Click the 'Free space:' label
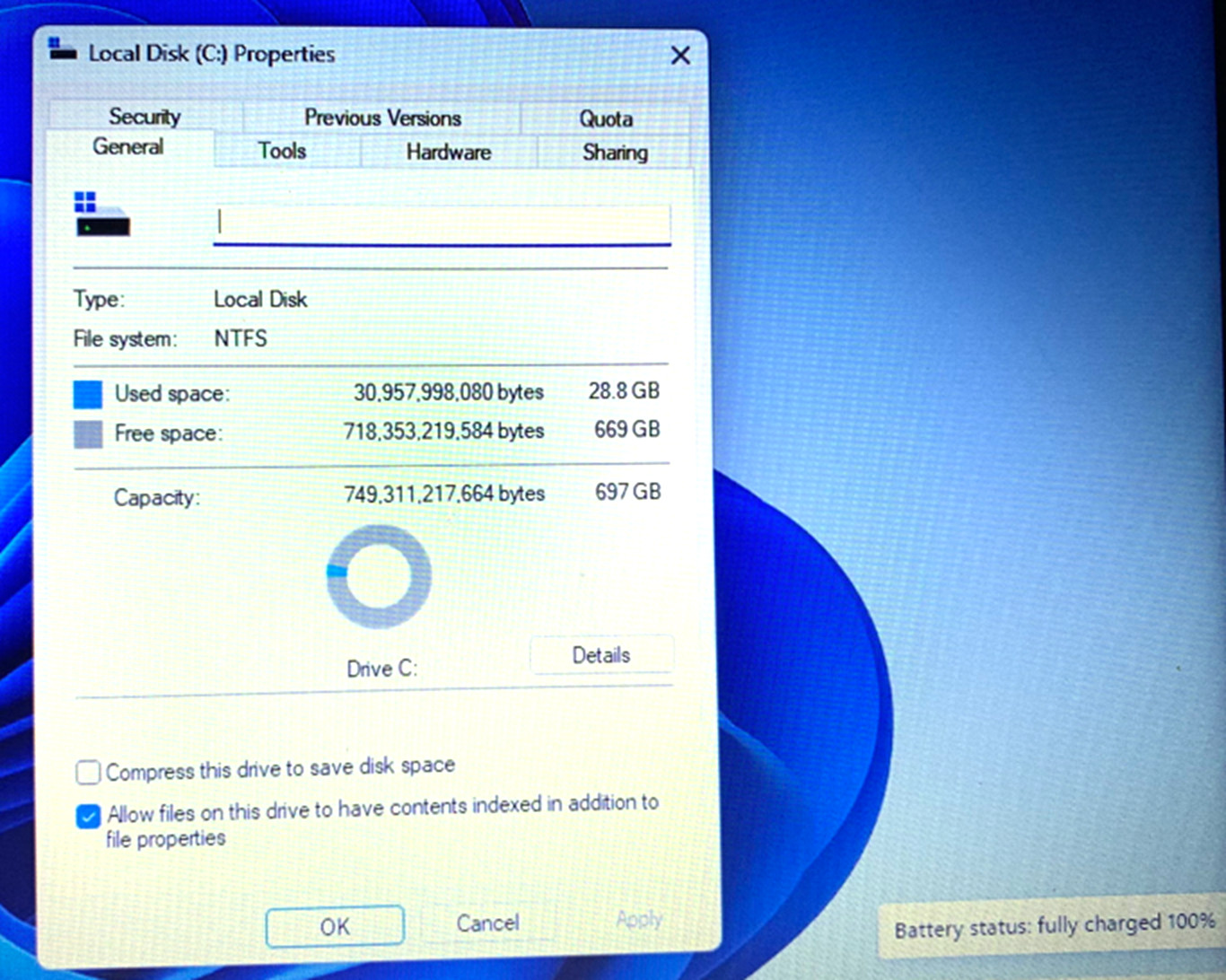Image resolution: width=1226 pixels, height=980 pixels. point(169,433)
